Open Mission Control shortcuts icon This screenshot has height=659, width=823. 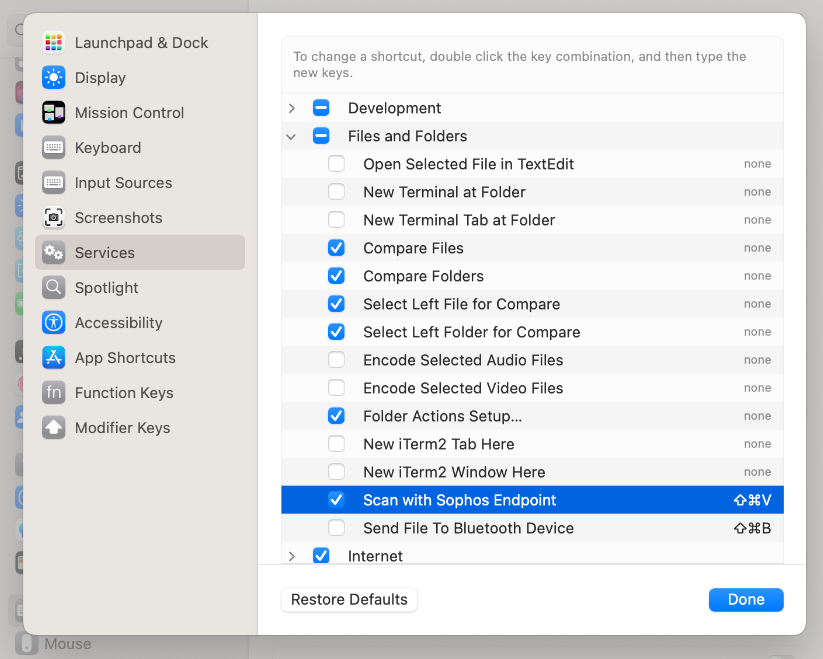coord(54,113)
